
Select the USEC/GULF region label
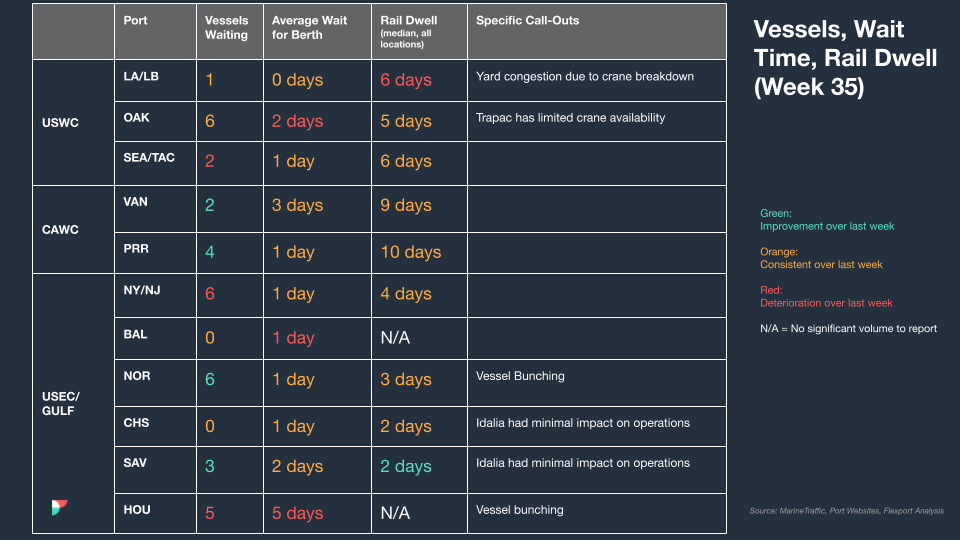61,403
